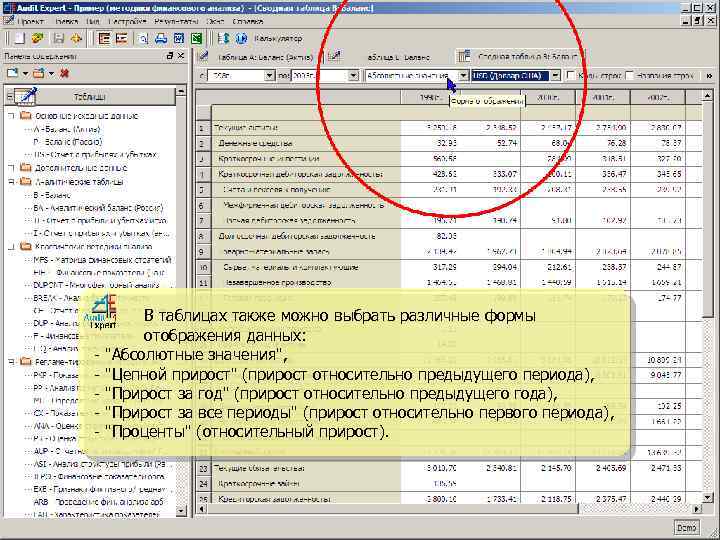Click the blue arrows recalculation icon
720x540 pixels.
click(224, 39)
